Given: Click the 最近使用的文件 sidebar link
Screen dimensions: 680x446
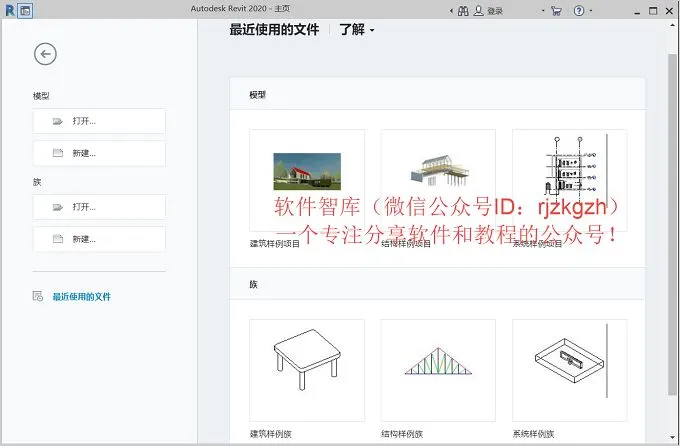Looking at the screenshot, I should [82, 297].
